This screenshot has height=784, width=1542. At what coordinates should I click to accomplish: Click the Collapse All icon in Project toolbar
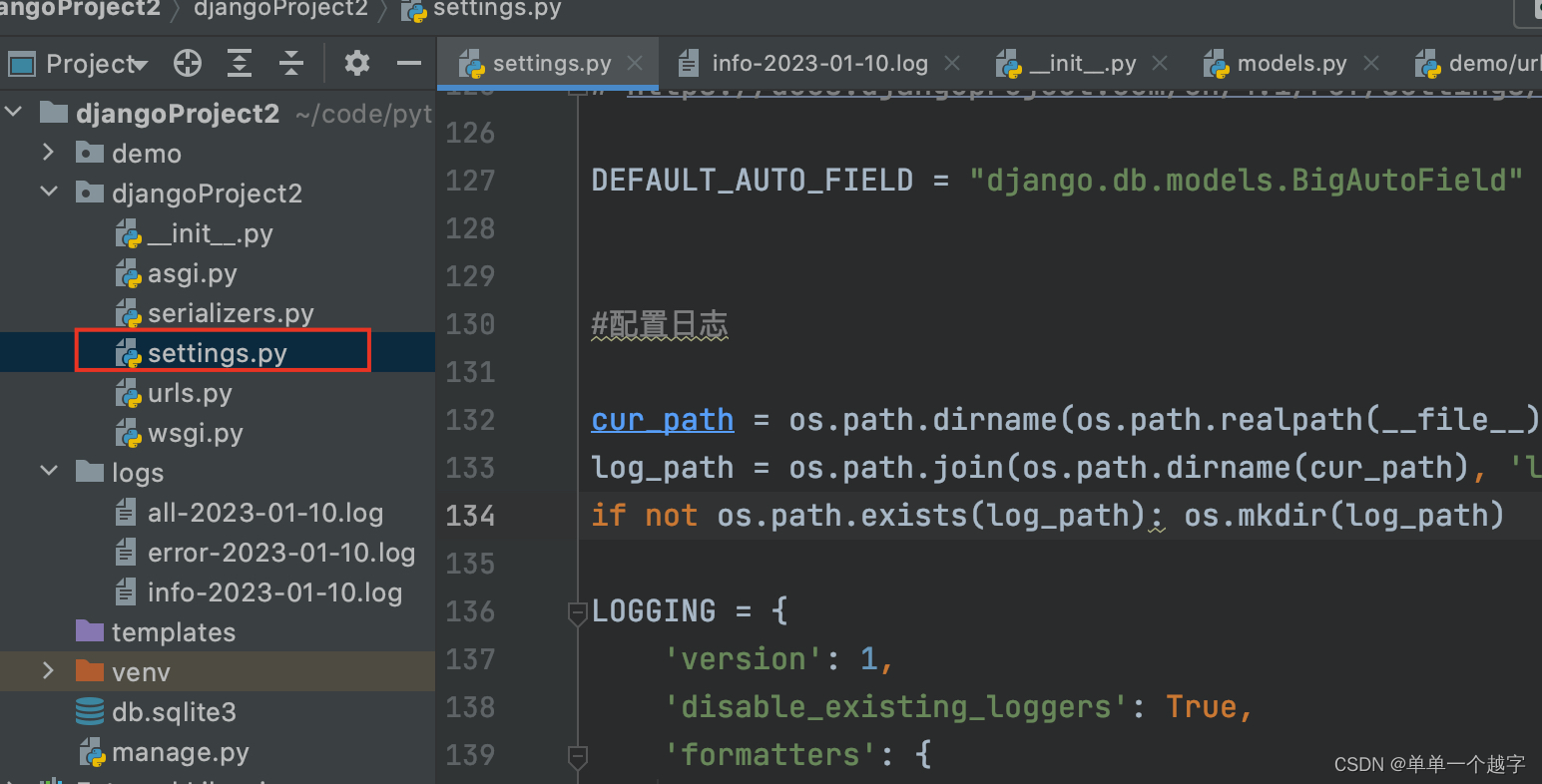[x=291, y=64]
